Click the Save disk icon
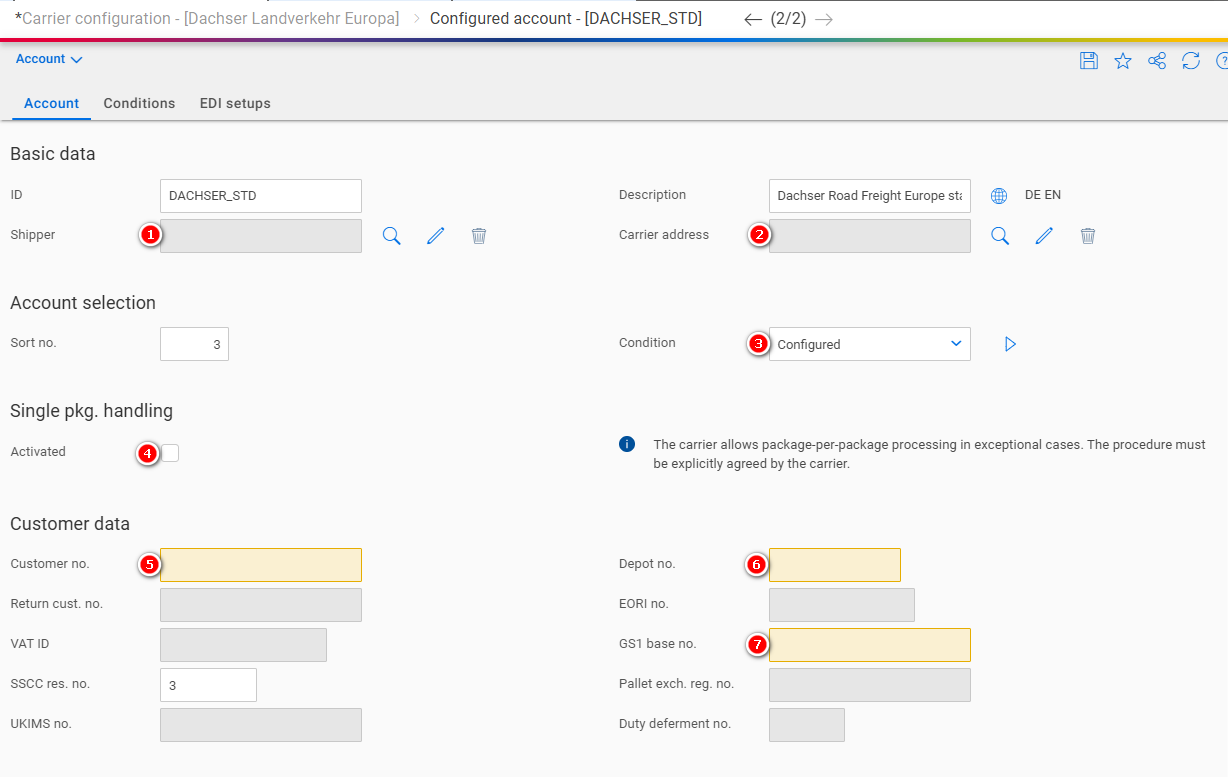 click(1089, 61)
